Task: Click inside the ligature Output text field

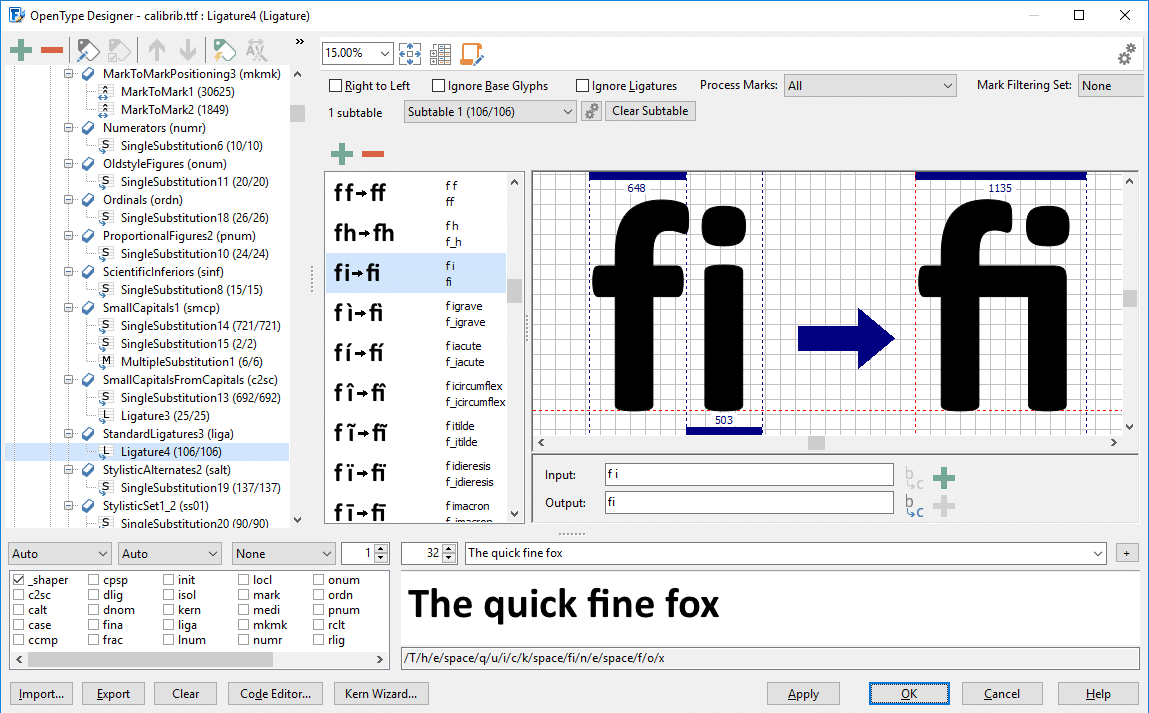Action: click(748, 503)
